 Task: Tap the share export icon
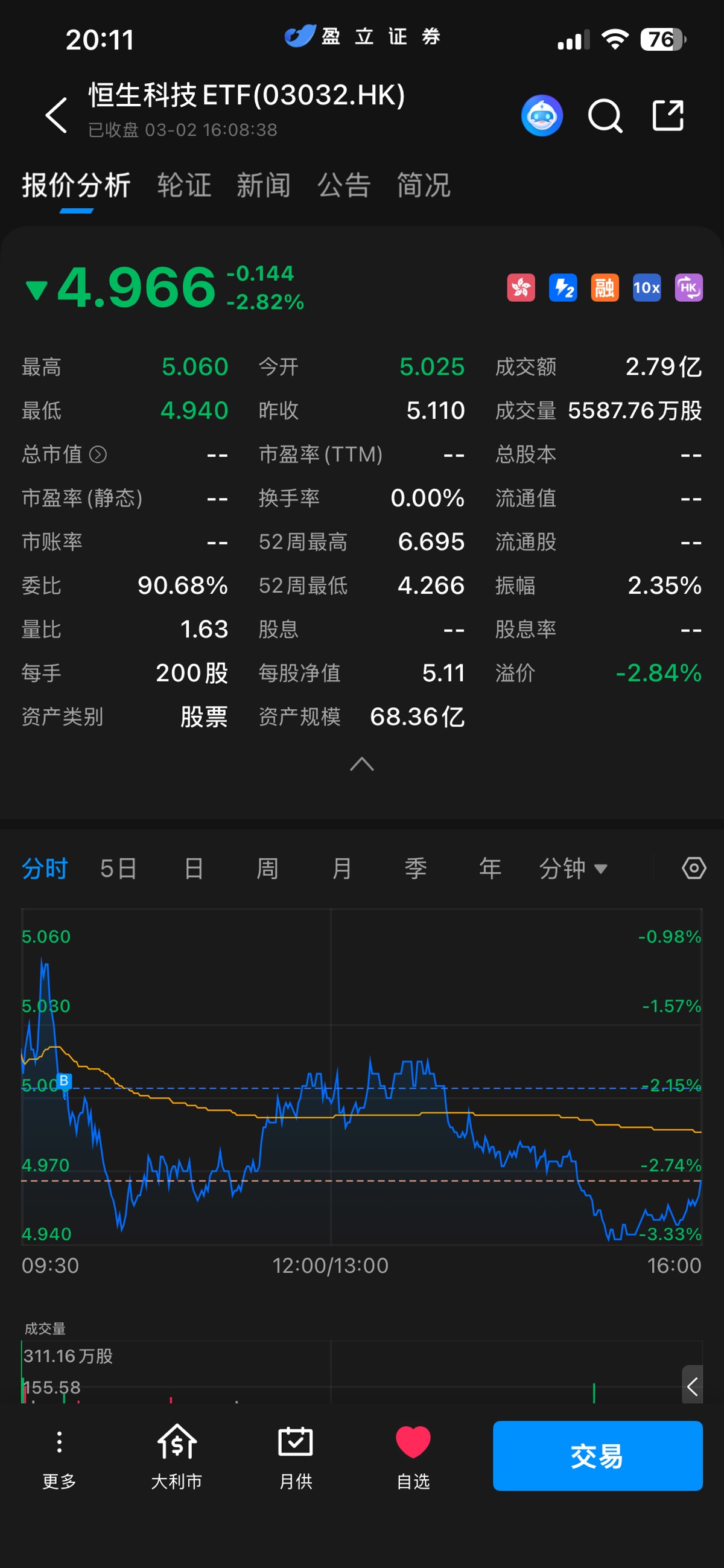pos(668,115)
